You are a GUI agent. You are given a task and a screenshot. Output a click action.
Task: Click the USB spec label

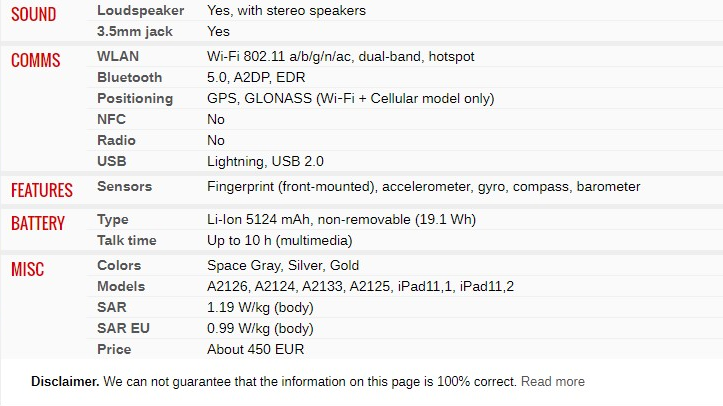[112, 161]
